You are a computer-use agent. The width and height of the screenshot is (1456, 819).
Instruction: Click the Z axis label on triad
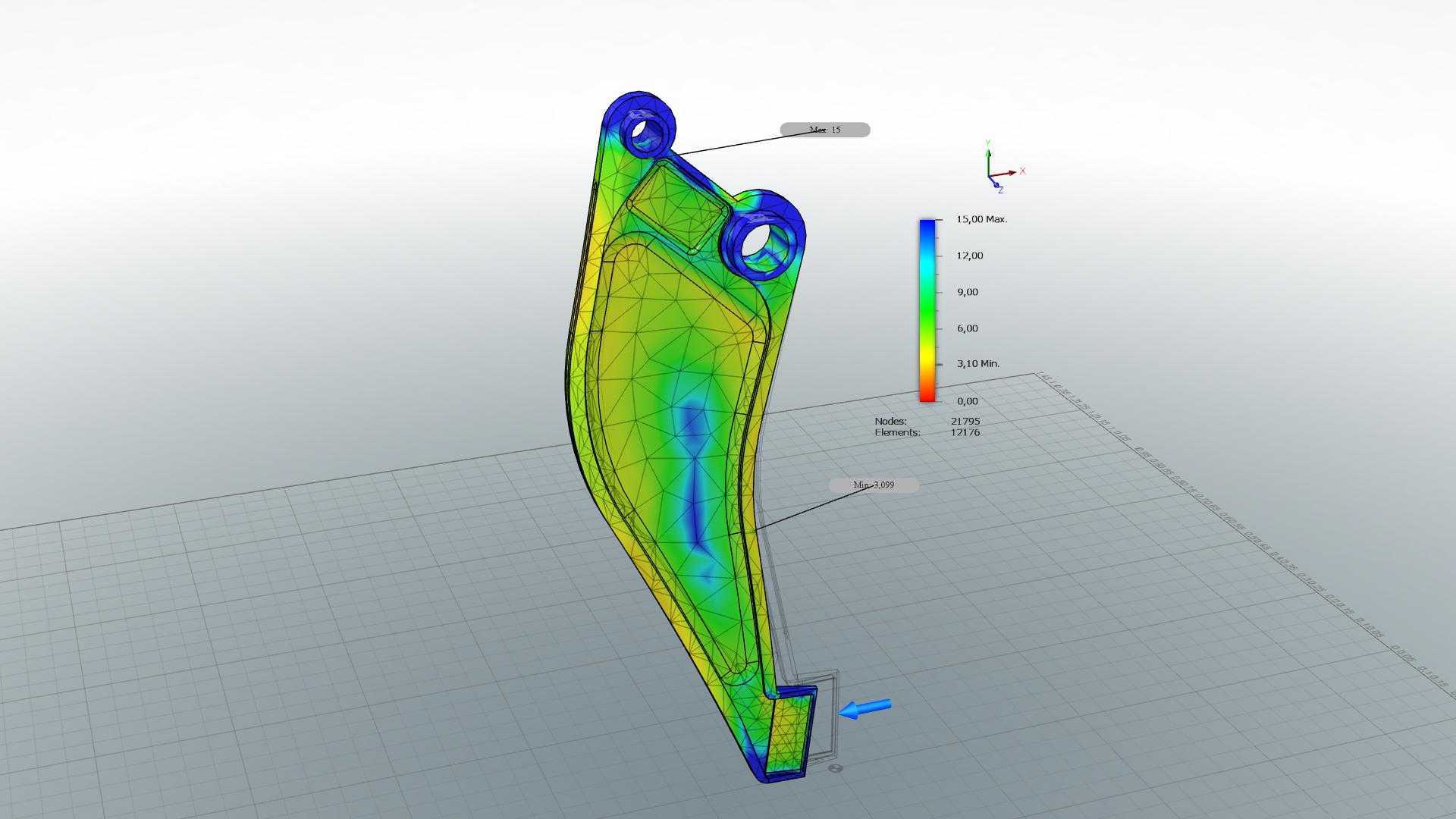coord(1000,190)
